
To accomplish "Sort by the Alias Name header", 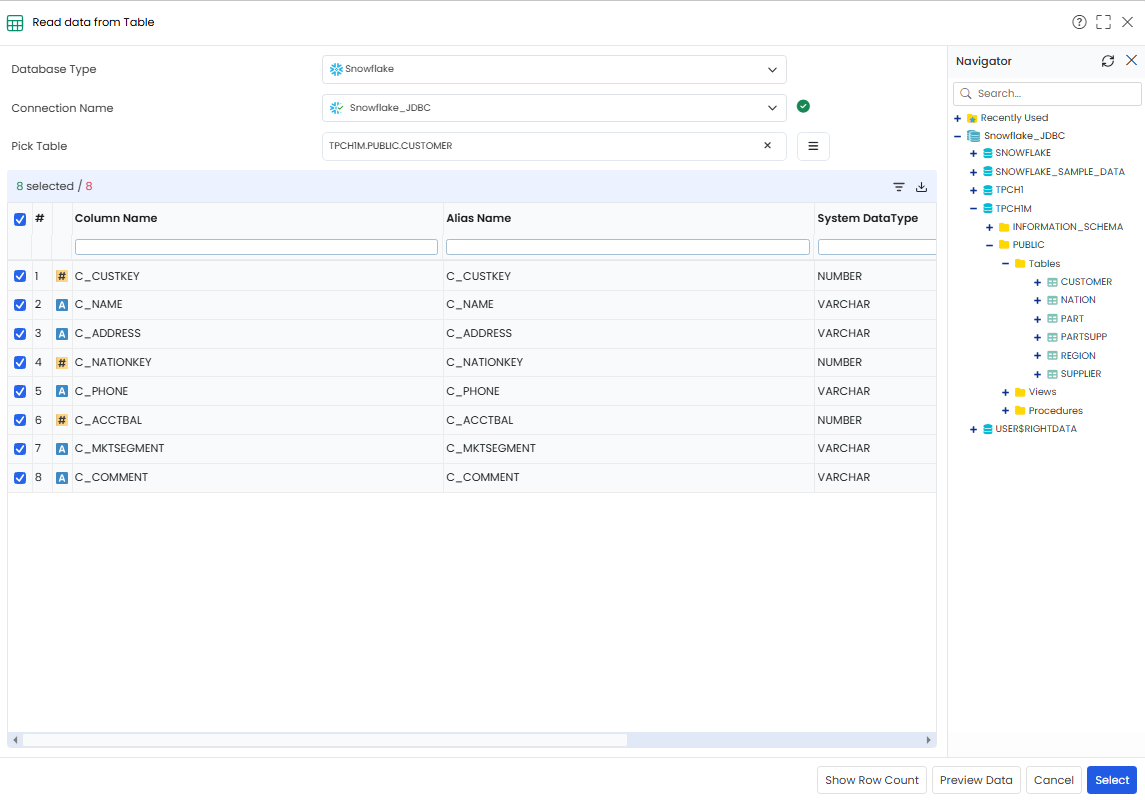I will click(x=478, y=218).
